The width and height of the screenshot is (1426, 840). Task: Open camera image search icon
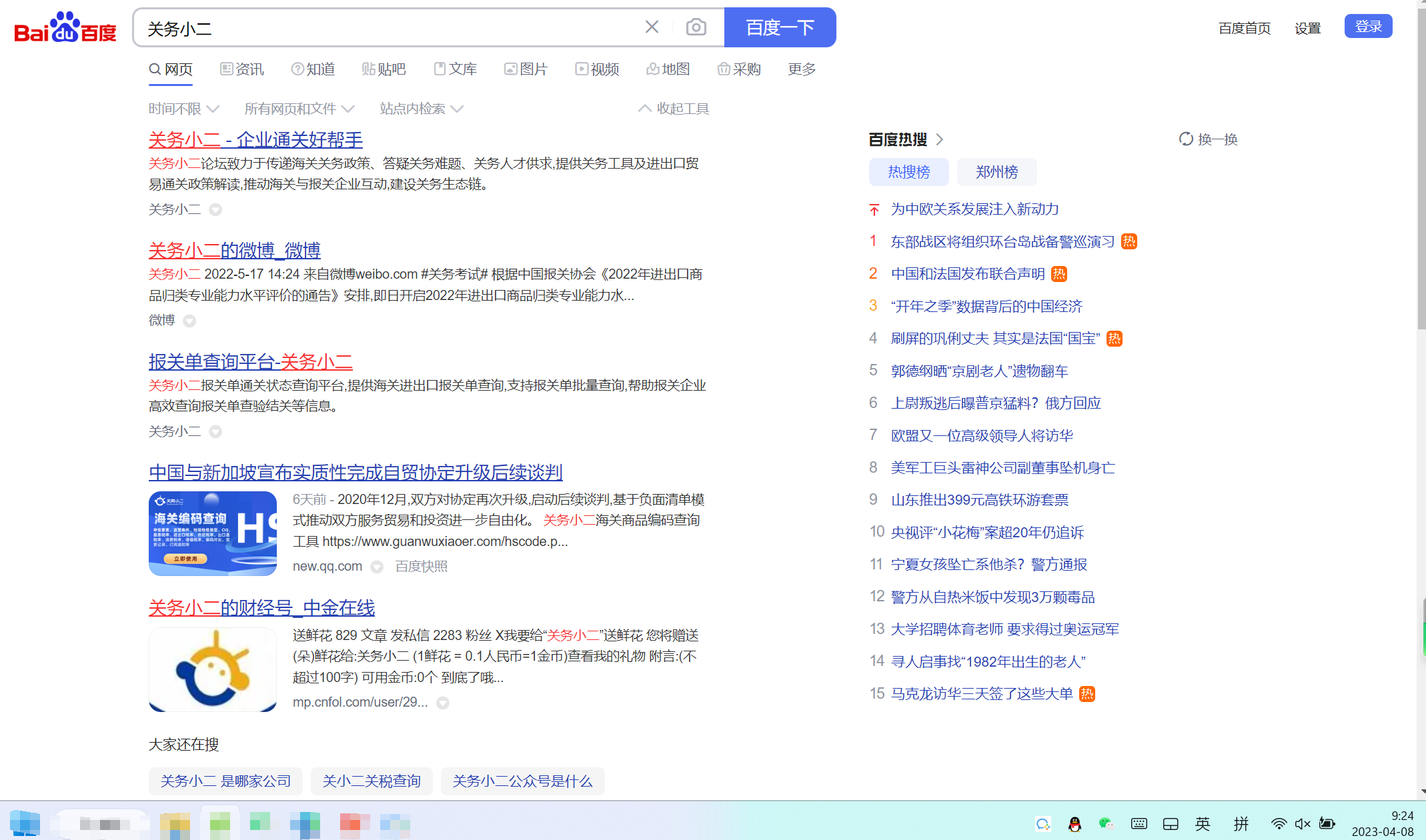[x=696, y=27]
